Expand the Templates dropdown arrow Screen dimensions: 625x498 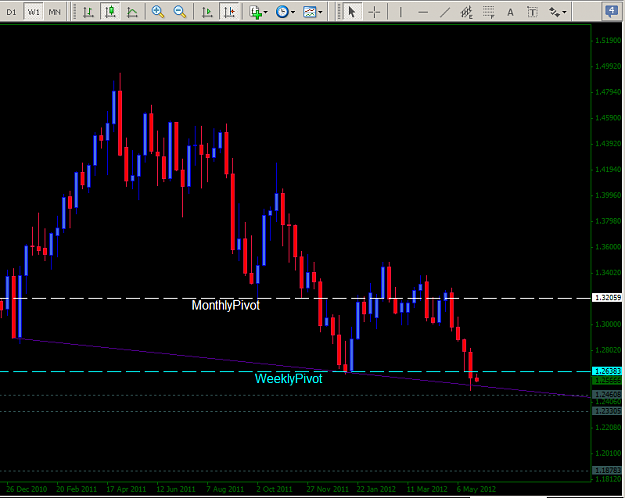tap(320, 12)
